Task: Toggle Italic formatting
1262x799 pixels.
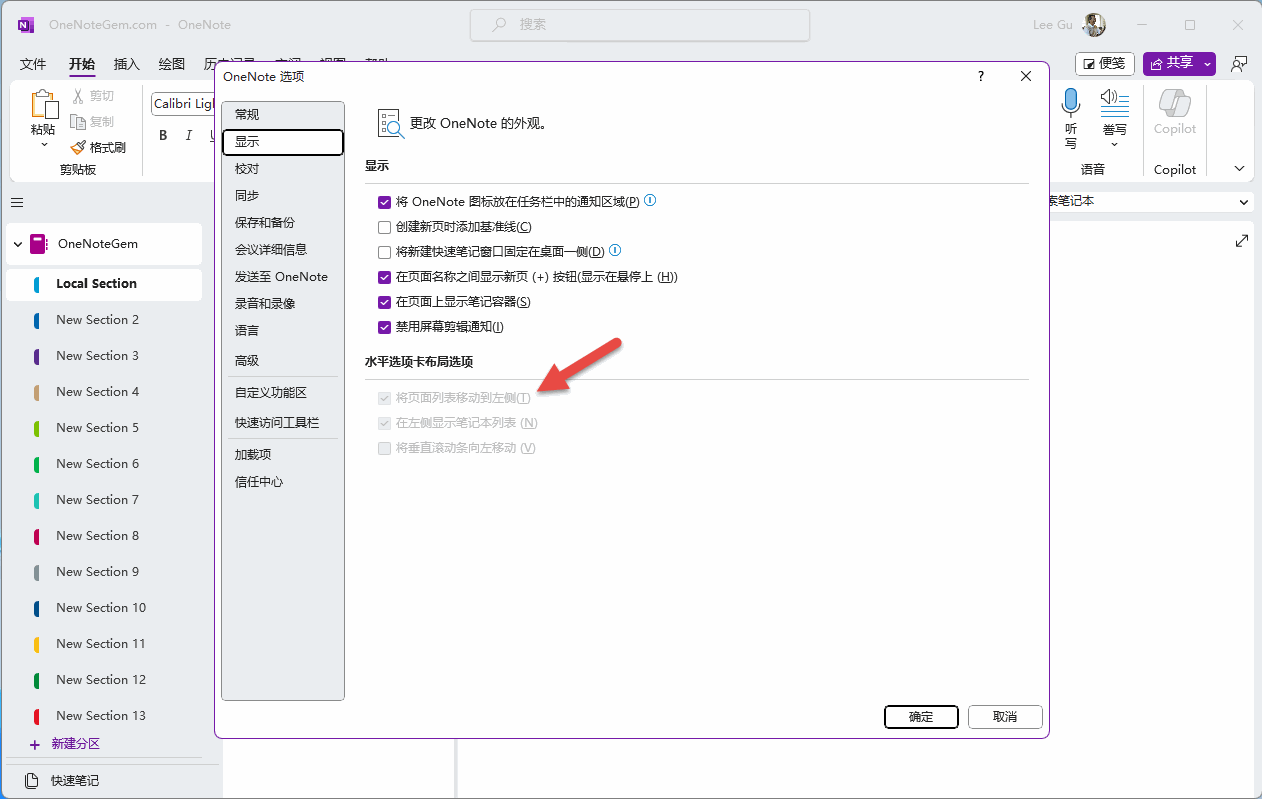Action: (x=188, y=136)
